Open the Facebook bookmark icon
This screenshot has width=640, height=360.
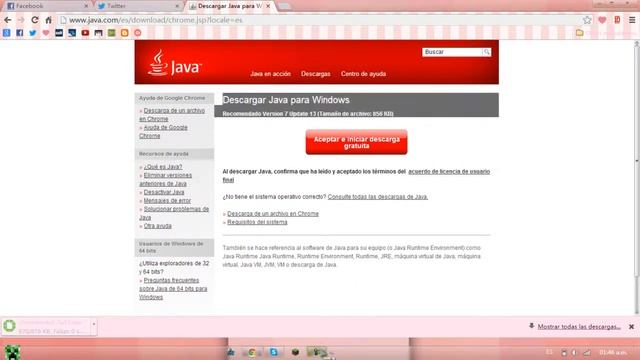click(20, 33)
